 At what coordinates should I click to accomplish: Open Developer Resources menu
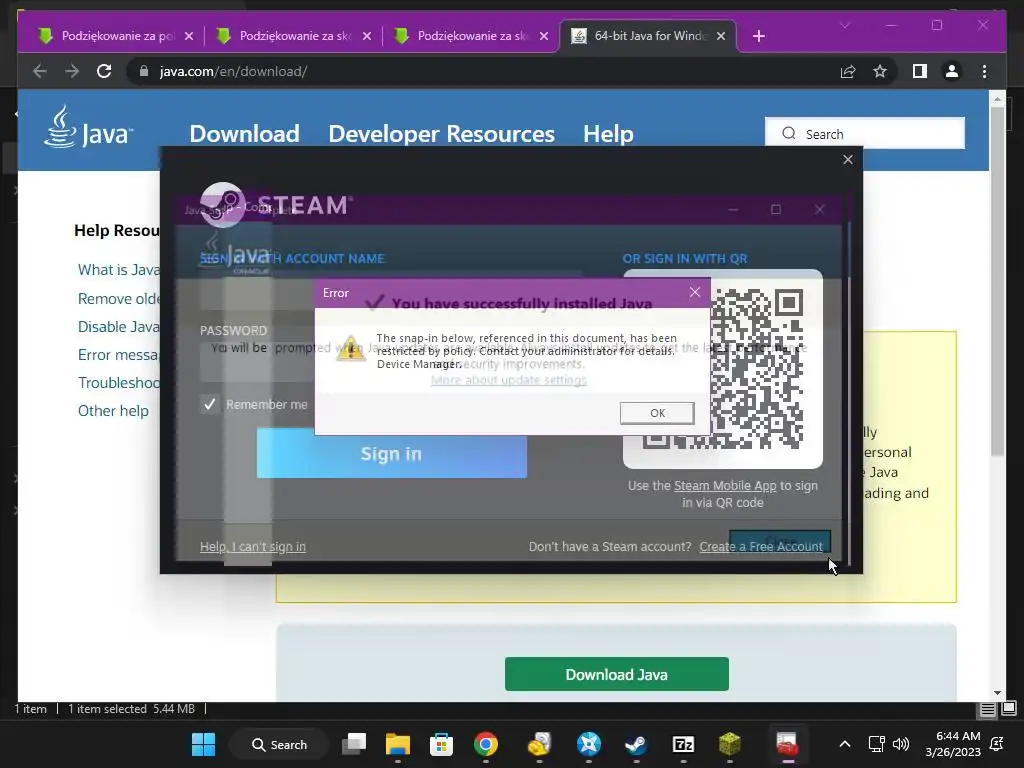click(x=441, y=134)
